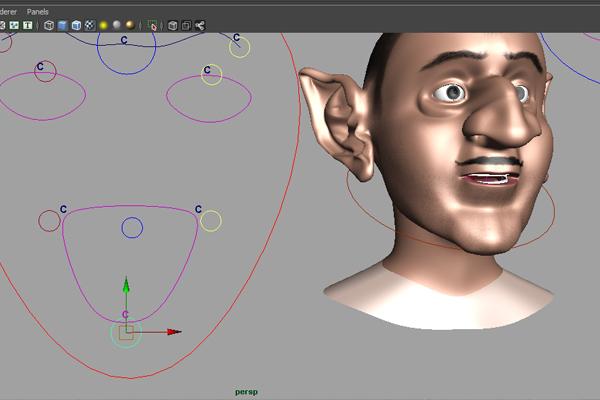The image size is (600, 400).
Task: Open the partially visible Renderer menu
Action: pos(8,12)
